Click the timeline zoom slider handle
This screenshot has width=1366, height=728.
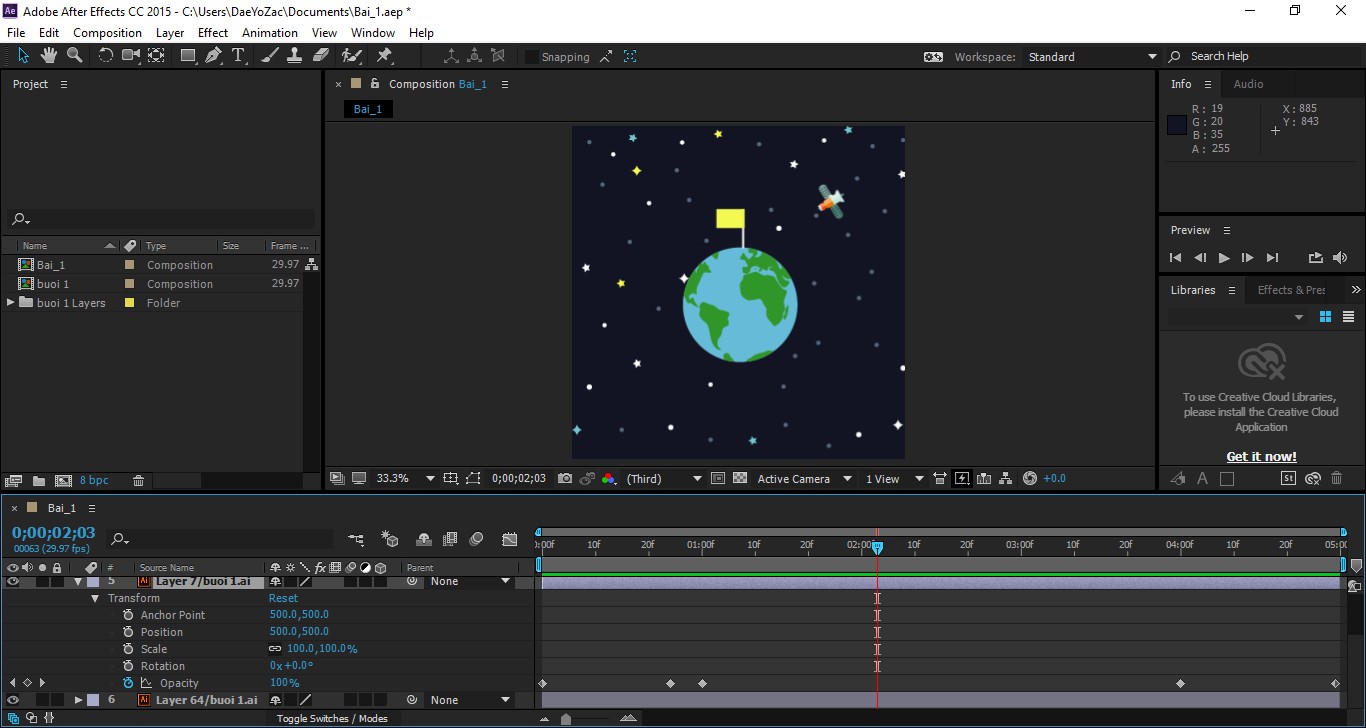566,719
